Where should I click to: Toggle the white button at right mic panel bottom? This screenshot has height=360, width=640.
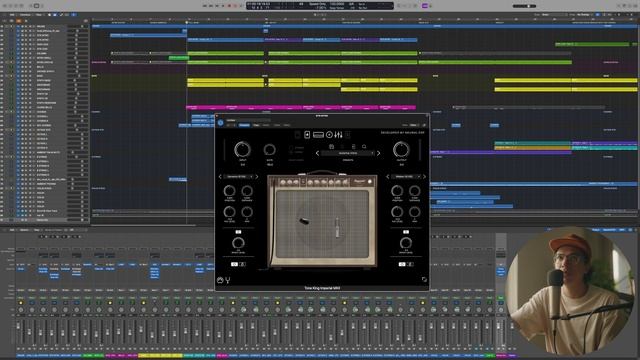point(402,264)
